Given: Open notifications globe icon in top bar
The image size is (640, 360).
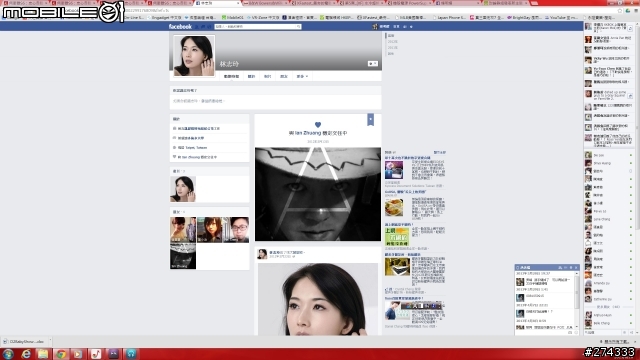Looking at the screenshot, I should pos(209,27).
